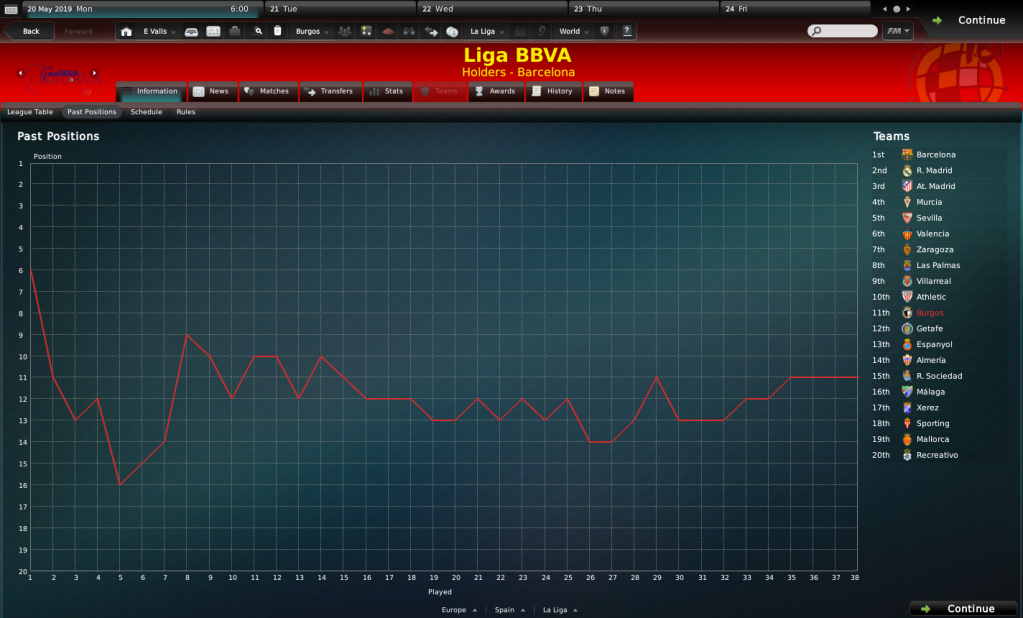Move calendar back with left arrow
The height and width of the screenshot is (618, 1023).
[885, 9]
